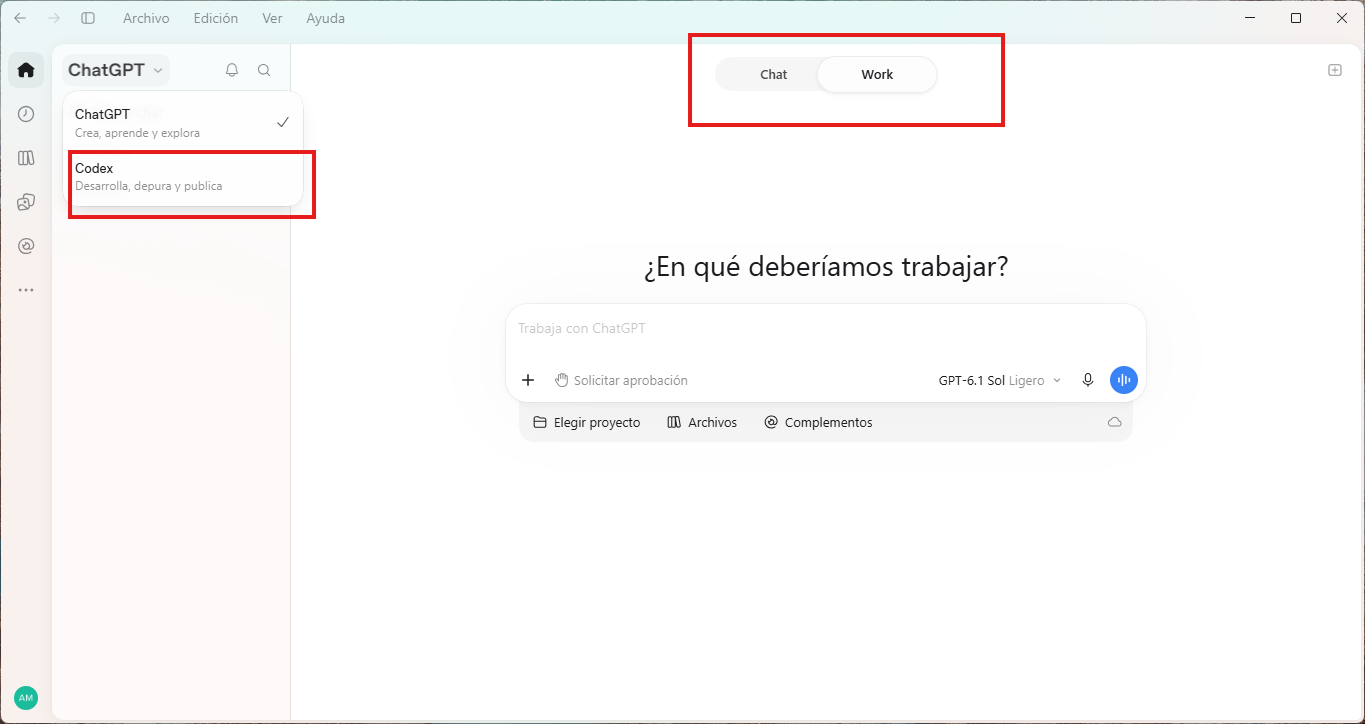Start dictation with the microphone icon
Viewport: 1365px width, 724px height.
[1088, 380]
